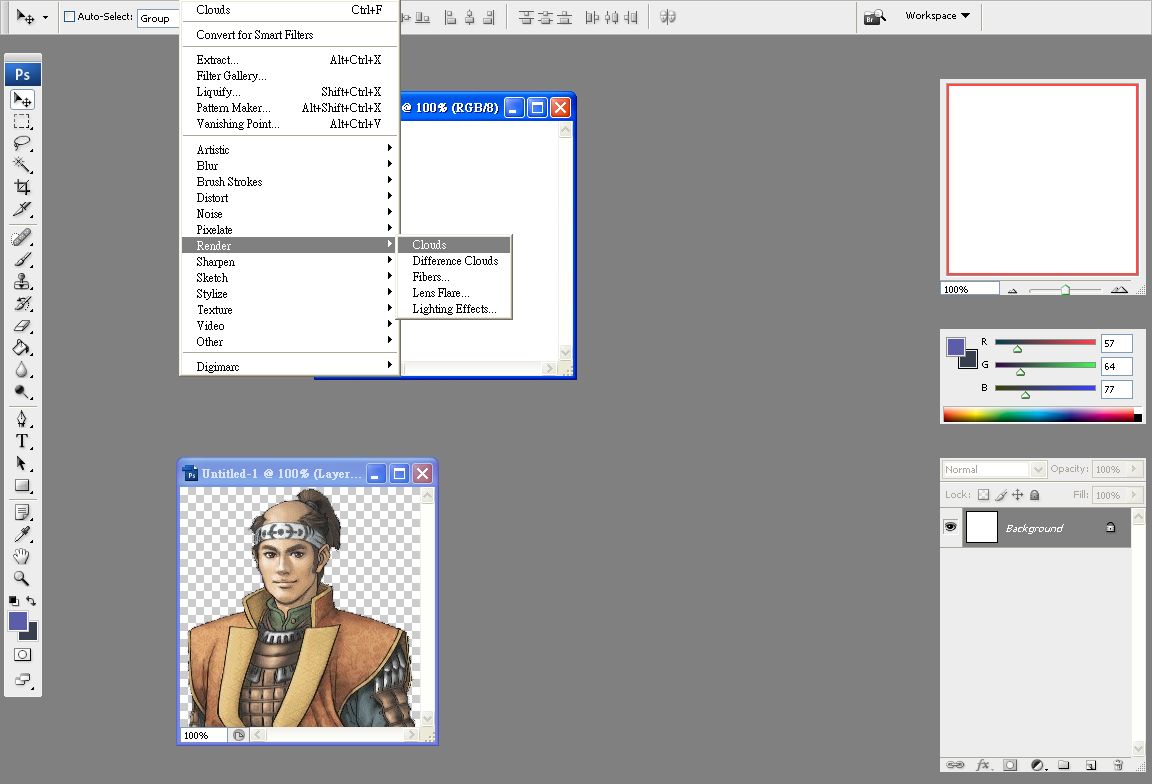Select the Zoom tool

pyautogui.click(x=22, y=578)
